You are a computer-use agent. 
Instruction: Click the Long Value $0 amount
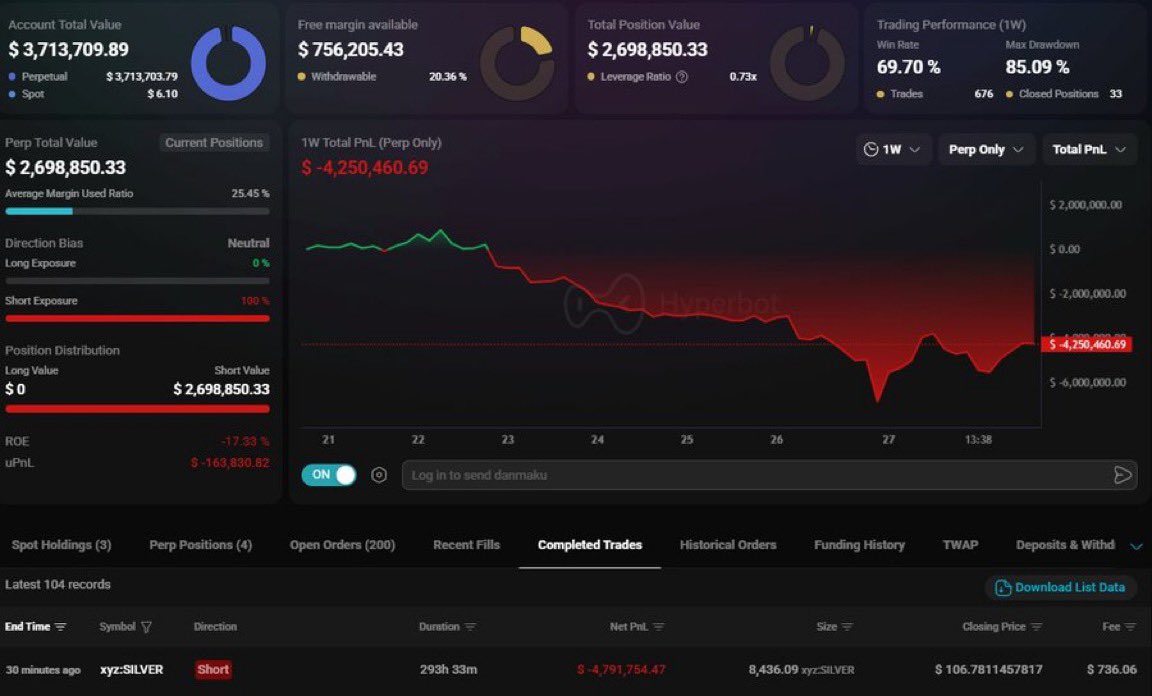[x=15, y=389]
